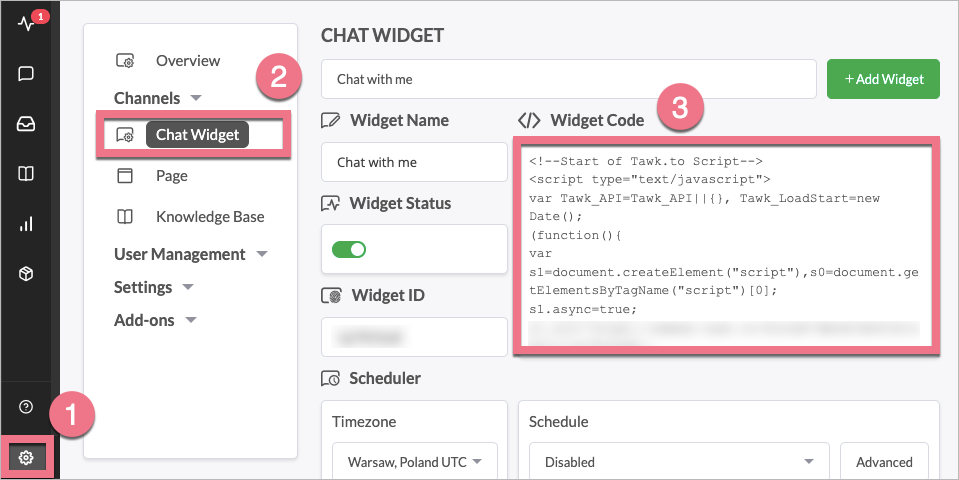This screenshot has height=480, width=959.
Task: Open the administration gear icon
Action: click(26, 458)
